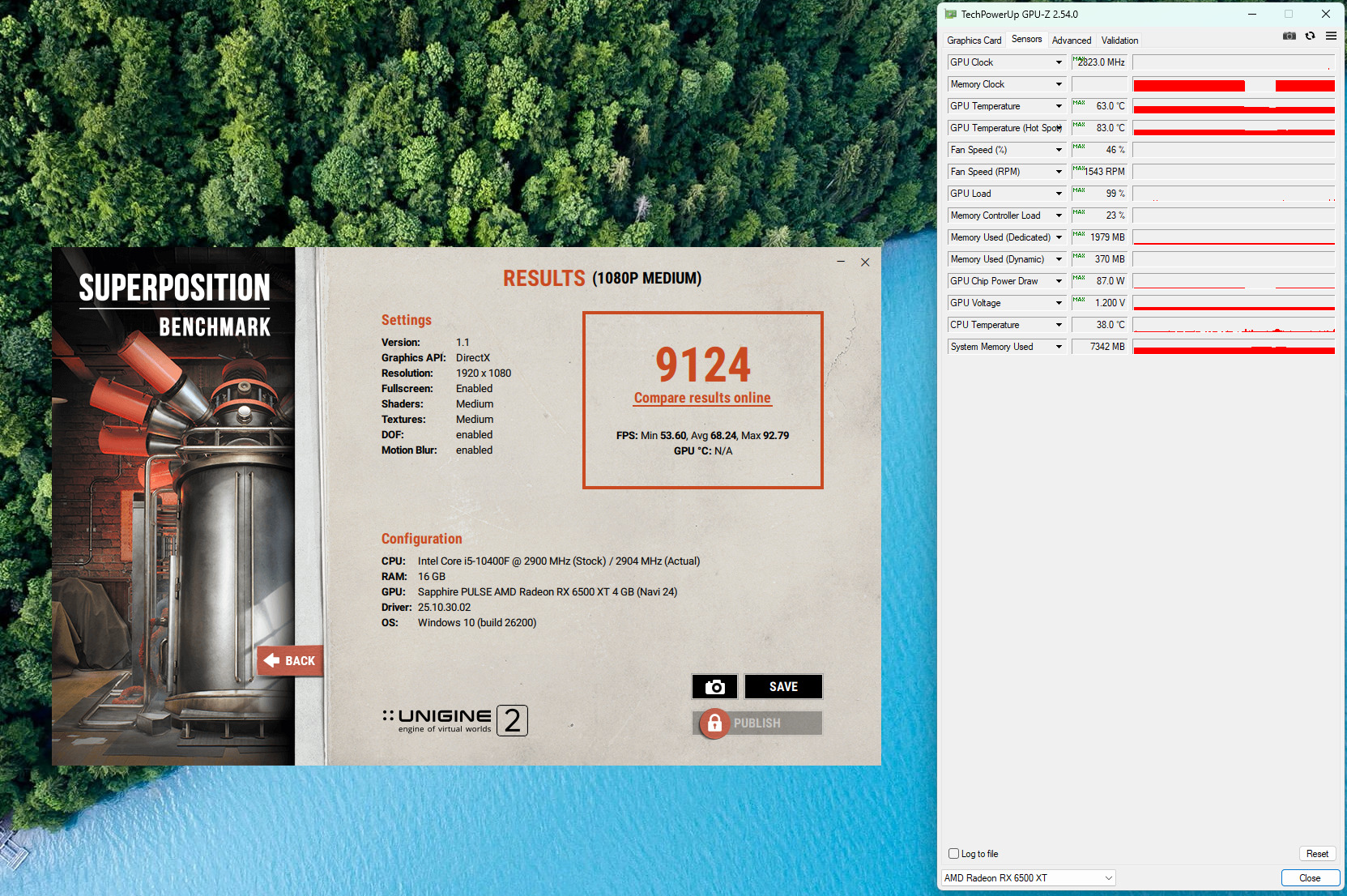Take a GPU-Z screenshot with the camera icon
The height and width of the screenshot is (896, 1347).
click(x=1289, y=36)
